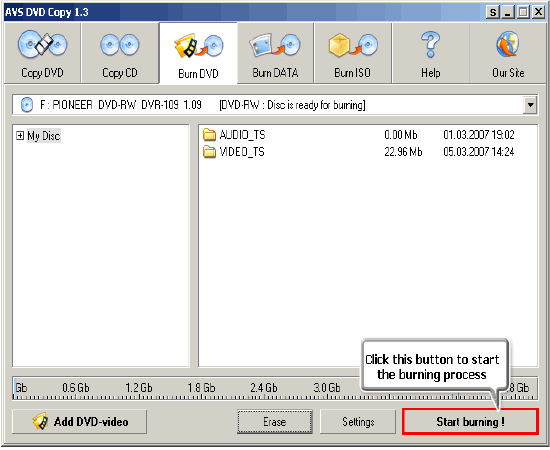Select the AUDIO_TS folder icon

click(209, 134)
